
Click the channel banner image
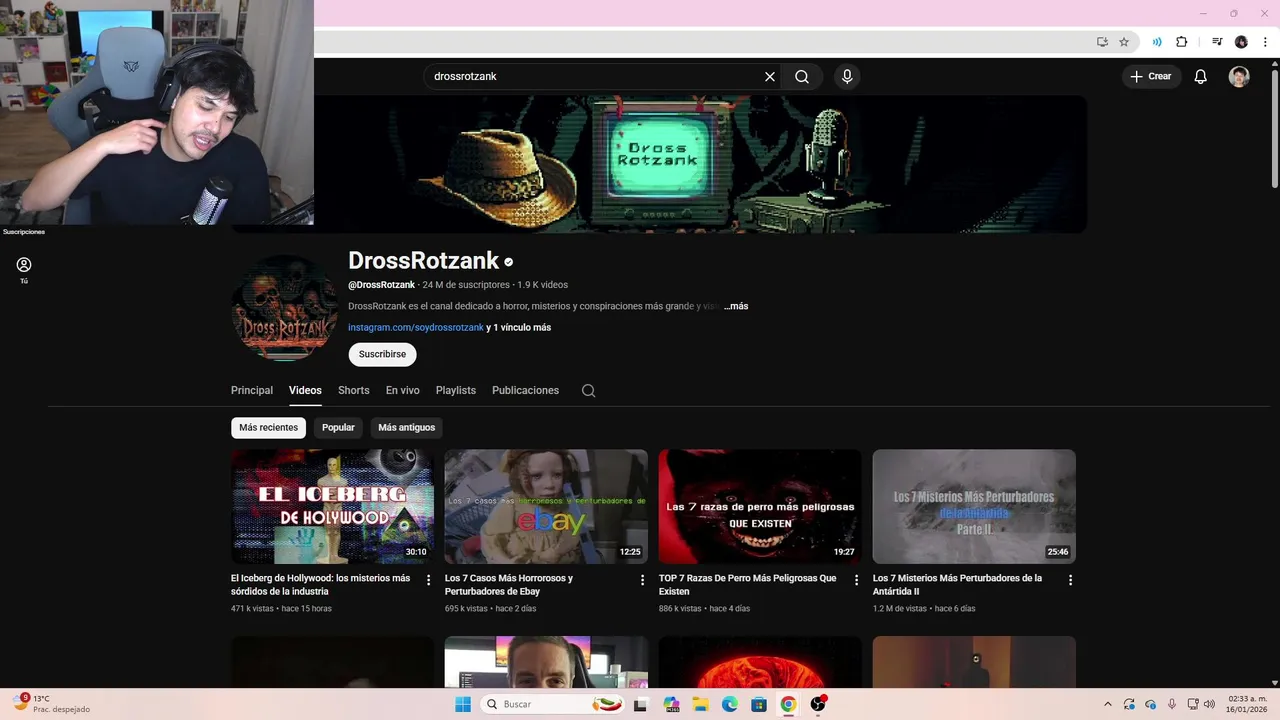click(659, 164)
